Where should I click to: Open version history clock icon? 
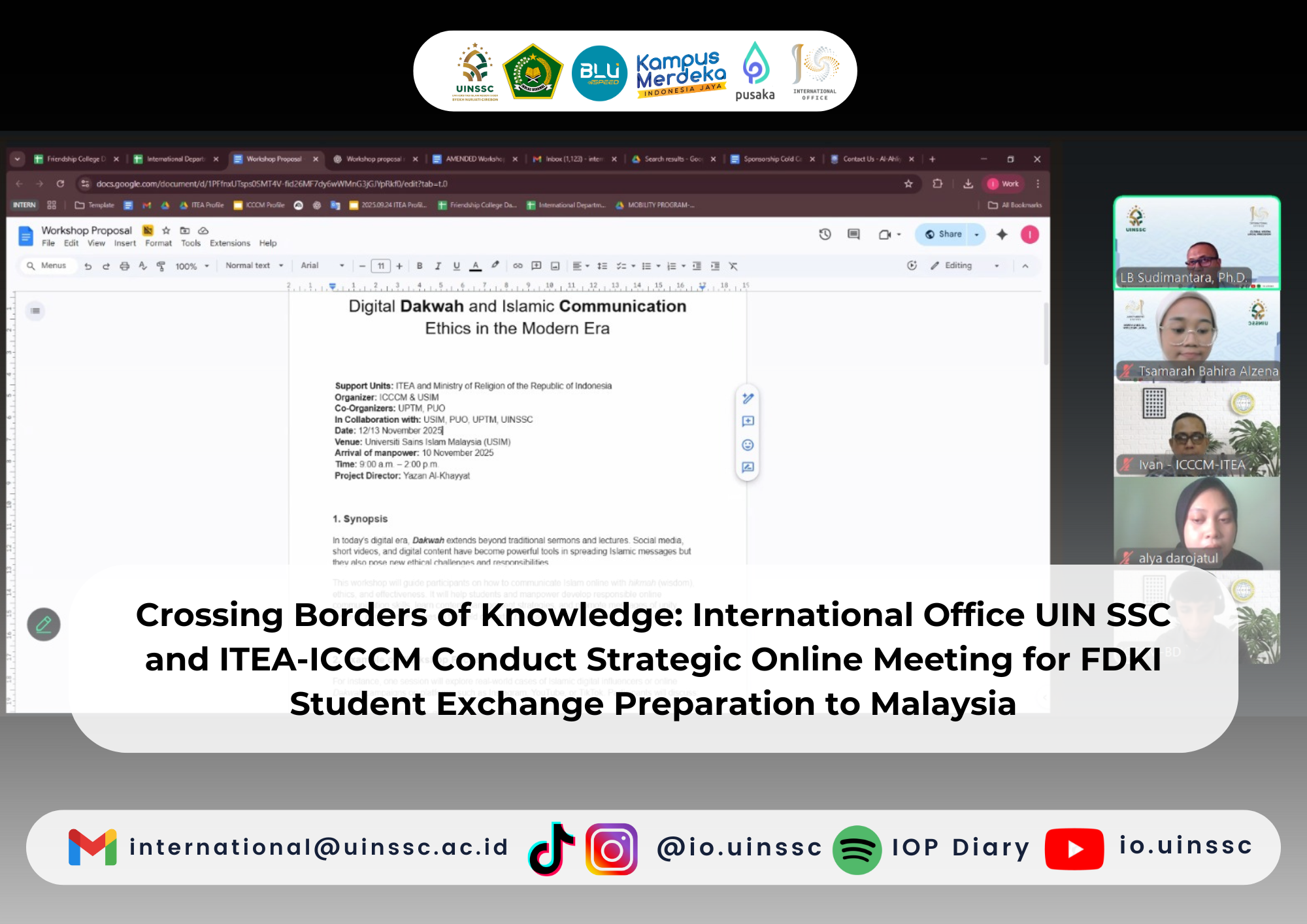point(825,234)
